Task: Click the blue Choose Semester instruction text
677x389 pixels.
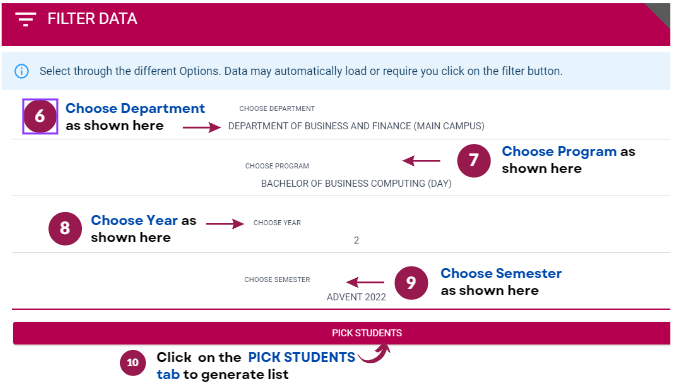Action: (x=501, y=273)
